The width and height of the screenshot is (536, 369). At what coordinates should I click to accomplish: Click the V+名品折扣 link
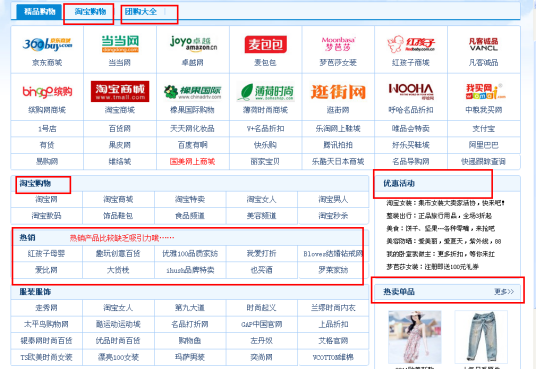[x=266, y=129]
